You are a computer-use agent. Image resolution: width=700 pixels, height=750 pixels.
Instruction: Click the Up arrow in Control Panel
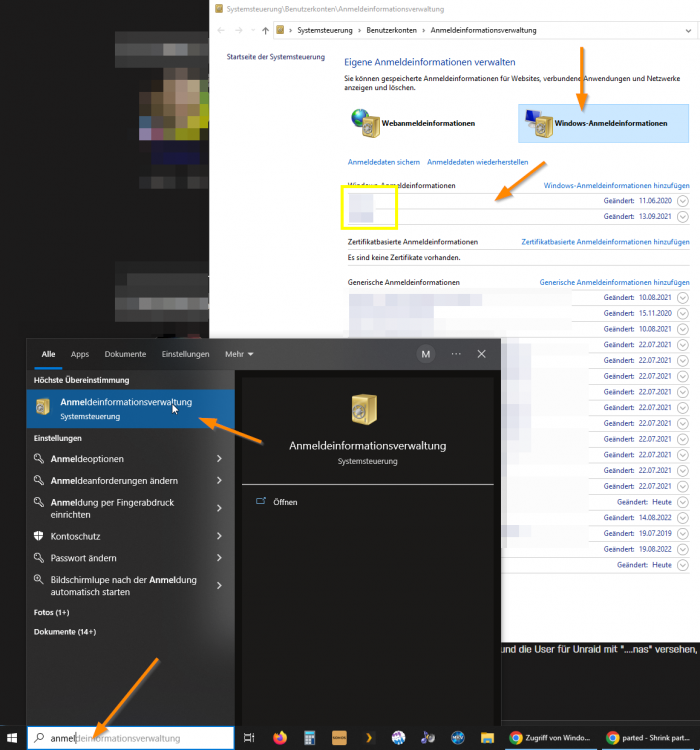click(x=266, y=31)
